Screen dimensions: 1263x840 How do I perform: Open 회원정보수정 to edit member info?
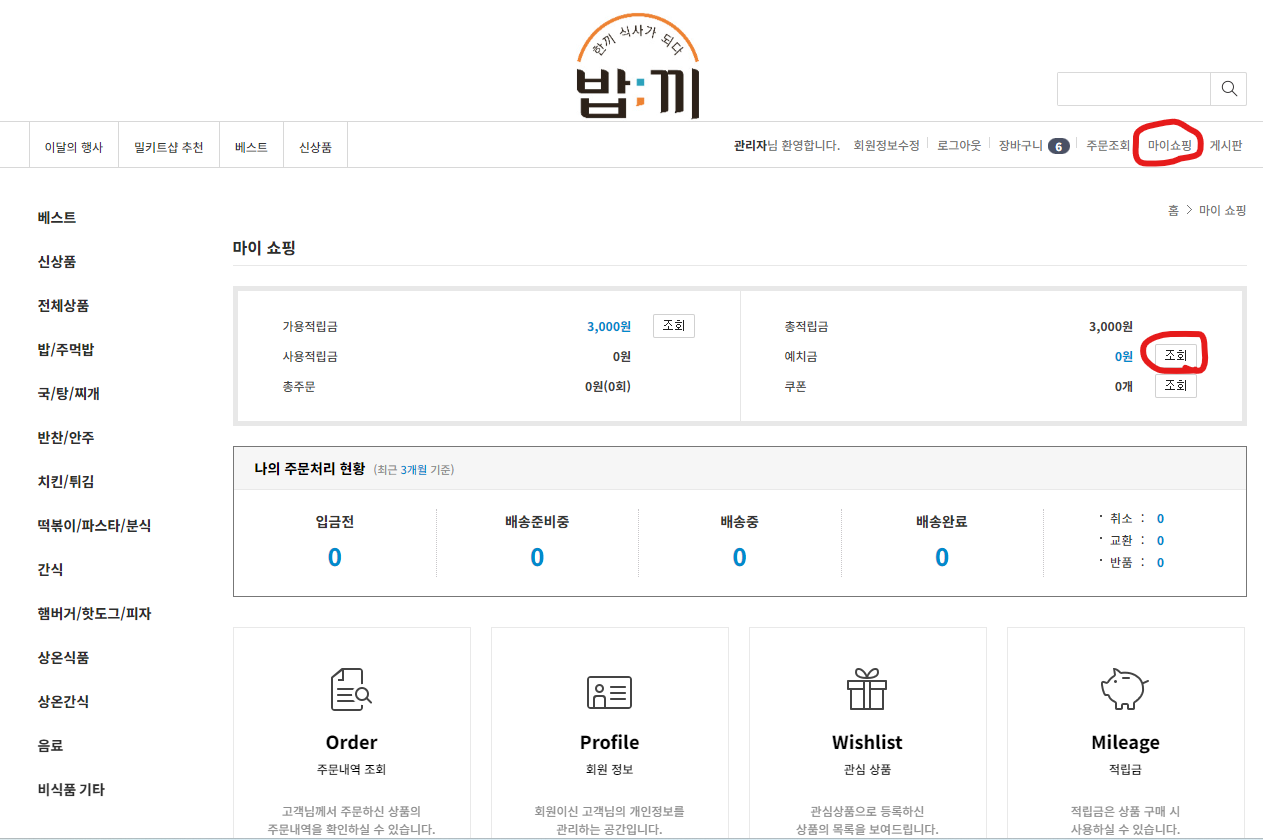[x=886, y=144]
